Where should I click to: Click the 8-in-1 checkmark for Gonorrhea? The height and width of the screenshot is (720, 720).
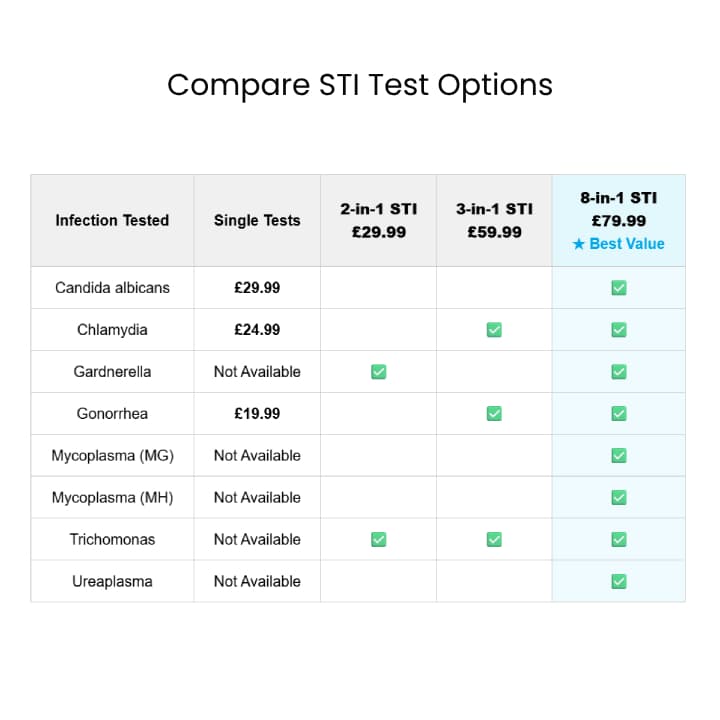[619, 414]
